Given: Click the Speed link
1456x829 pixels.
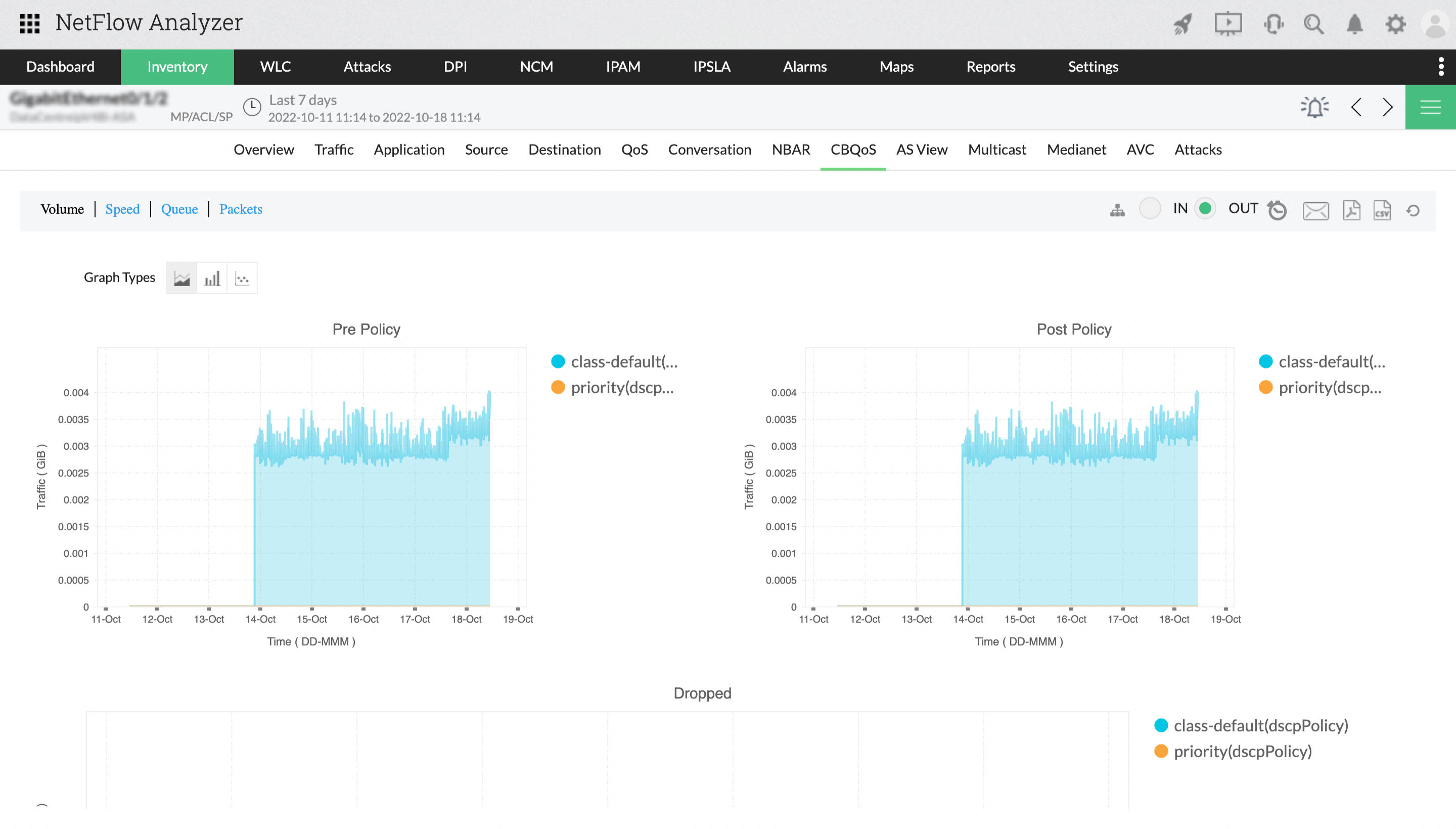Looking at the screenshot, I should point(122,209).
